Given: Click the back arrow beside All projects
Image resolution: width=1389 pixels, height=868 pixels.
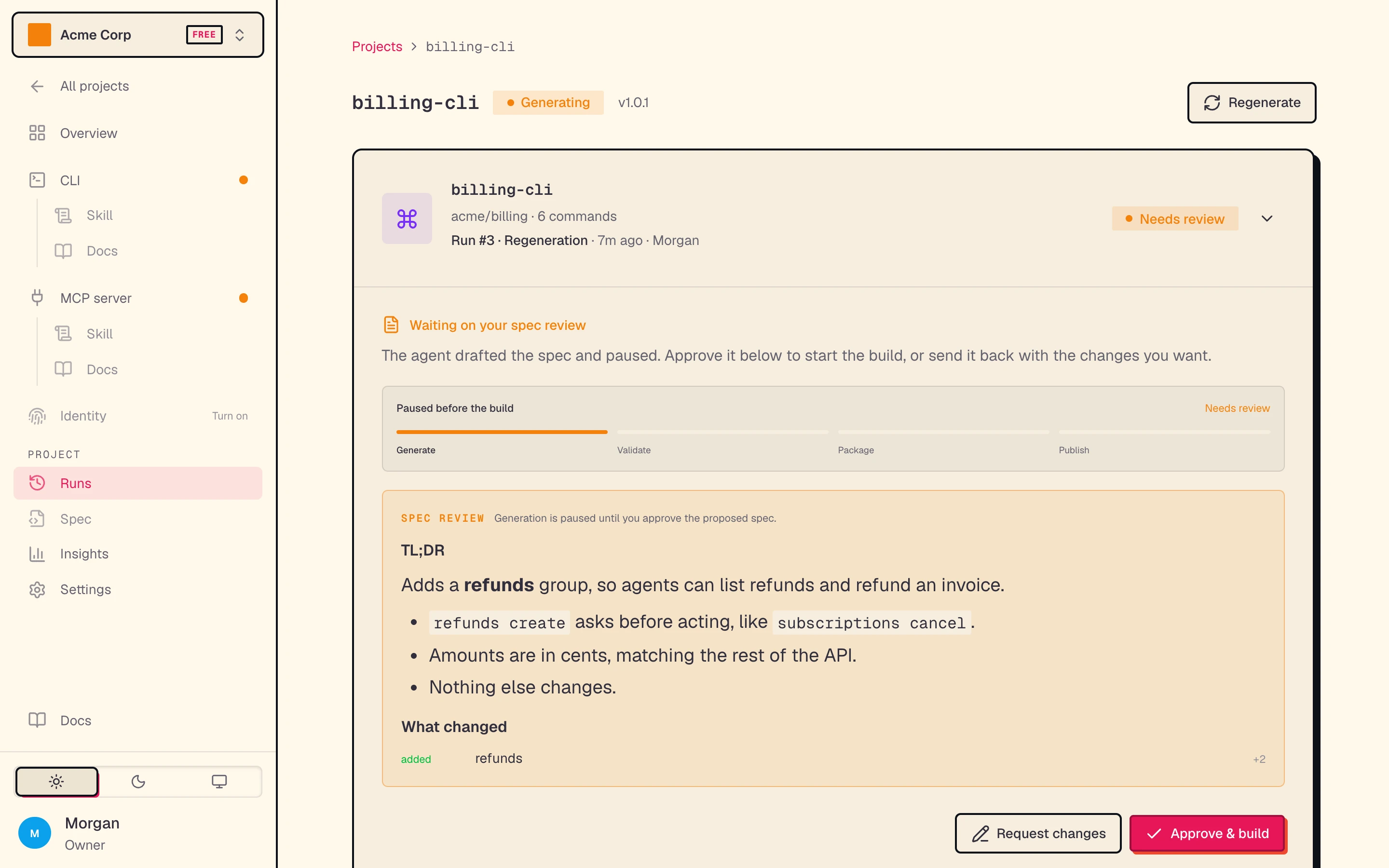Looking at the screenshot, I should click(37, 86).
